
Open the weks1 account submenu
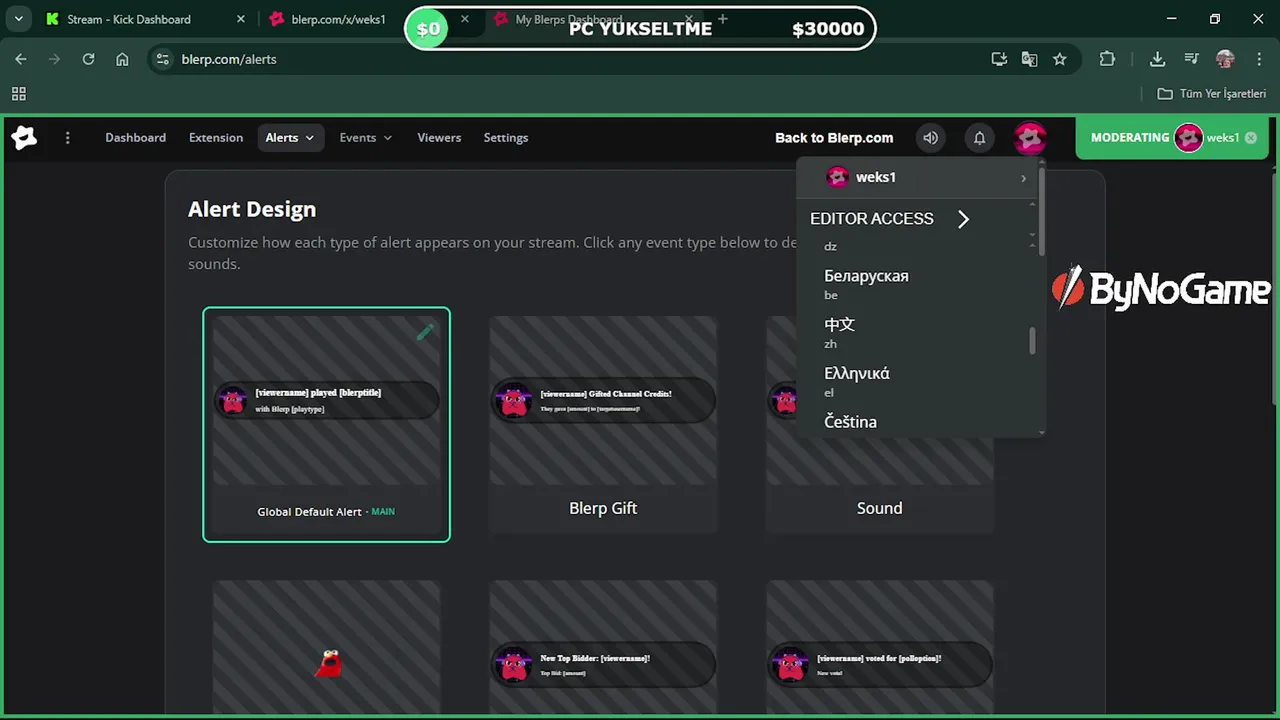[x=925, y=177]
